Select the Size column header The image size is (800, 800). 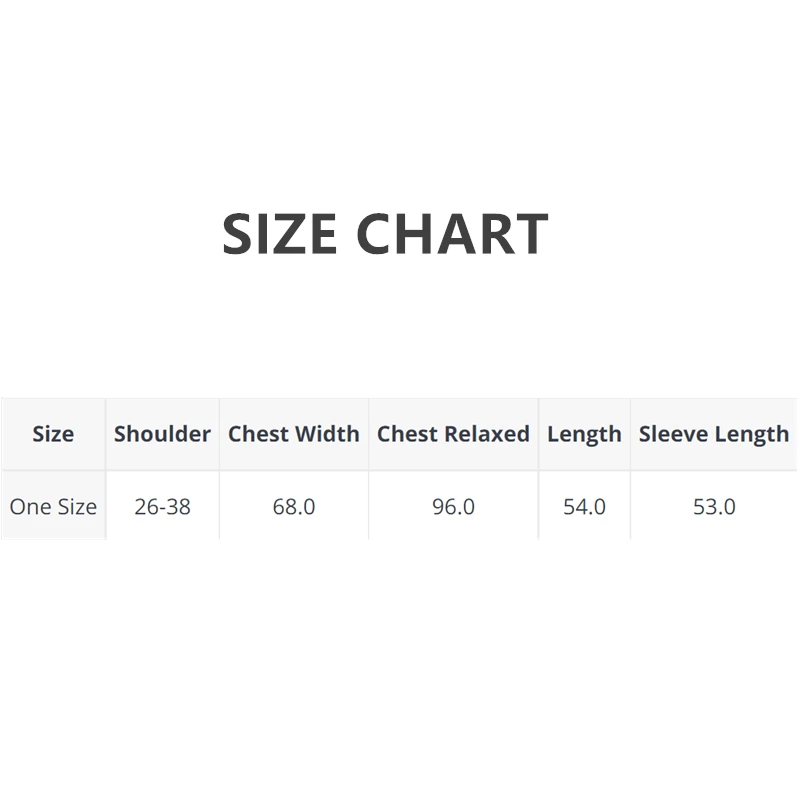coord(53,434)
